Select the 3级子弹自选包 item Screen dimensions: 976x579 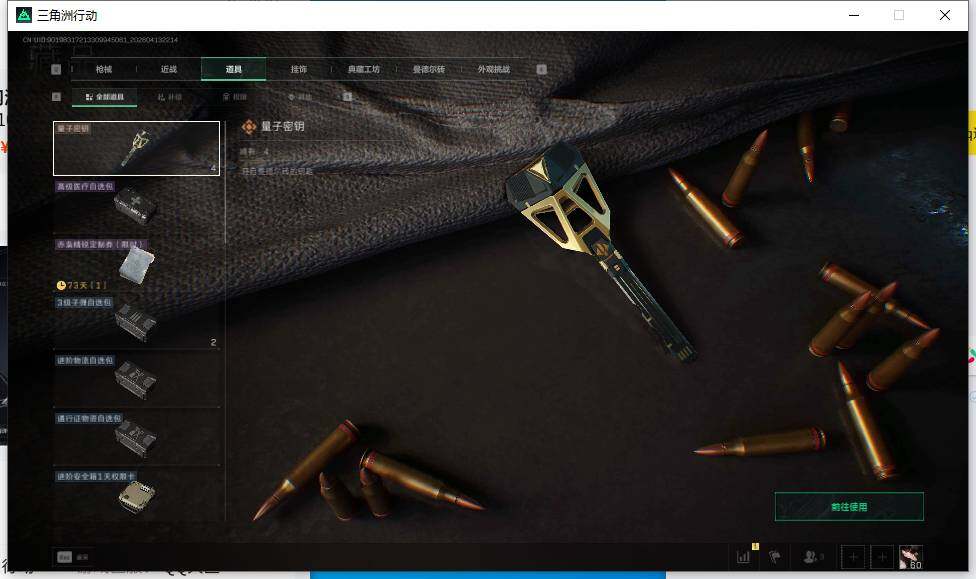136,322
